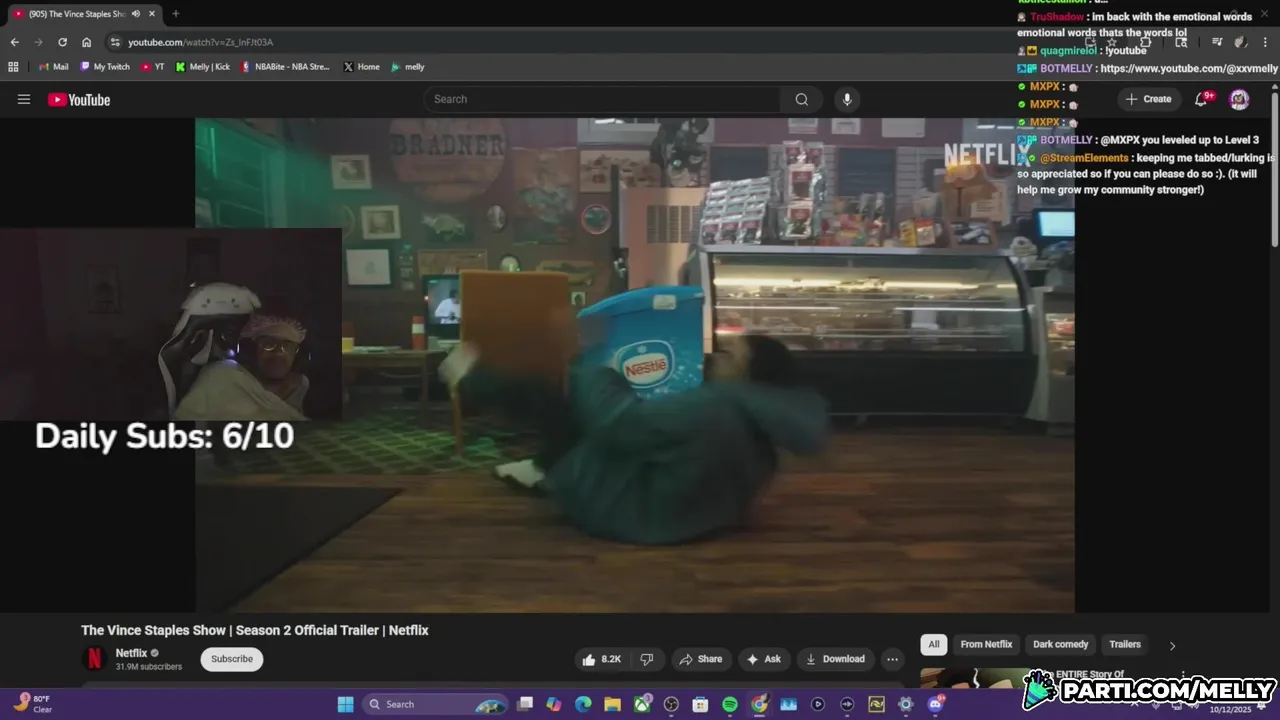The width and height of the screenshot is (1280, 720).
Task: Open the melly bookmark
Action: 408,67
